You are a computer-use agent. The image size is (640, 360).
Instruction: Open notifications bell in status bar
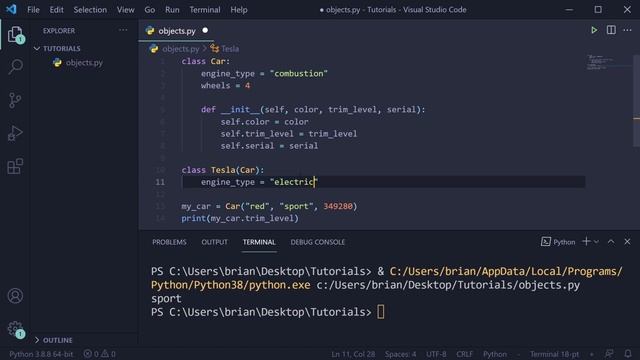point(628,354)
